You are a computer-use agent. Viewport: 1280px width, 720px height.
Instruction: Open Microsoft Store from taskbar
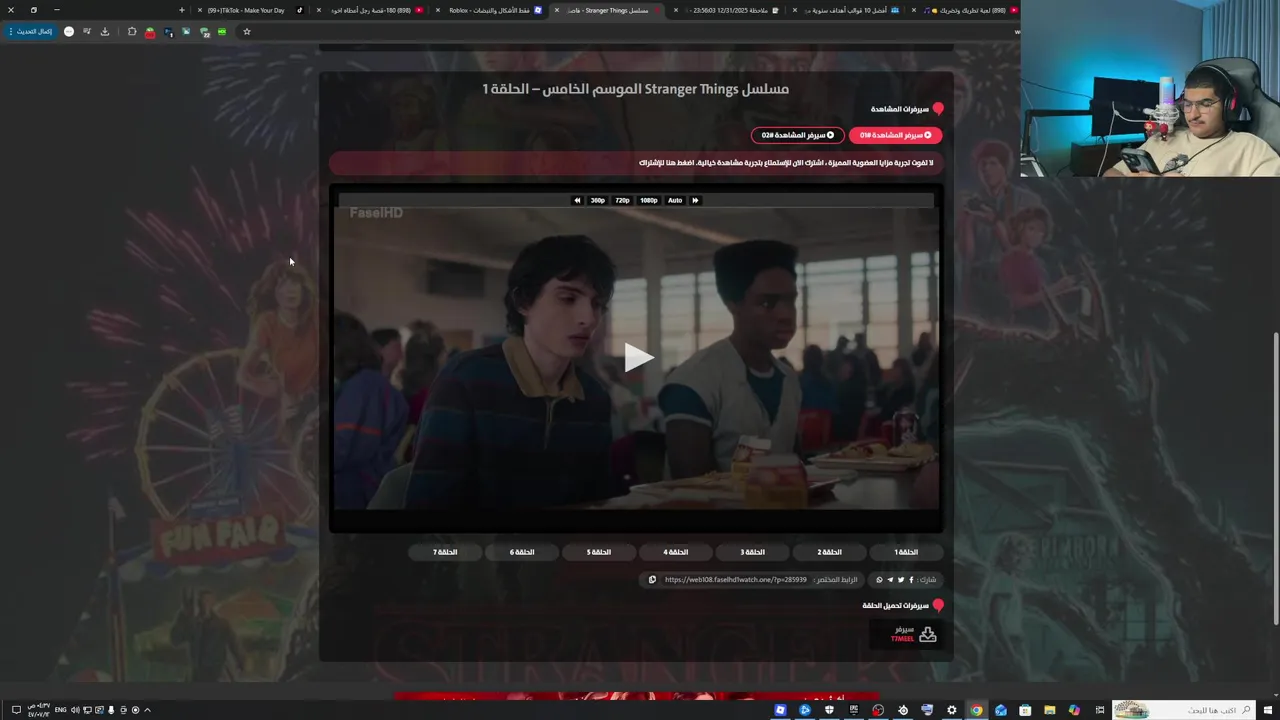click(1025, 710)
